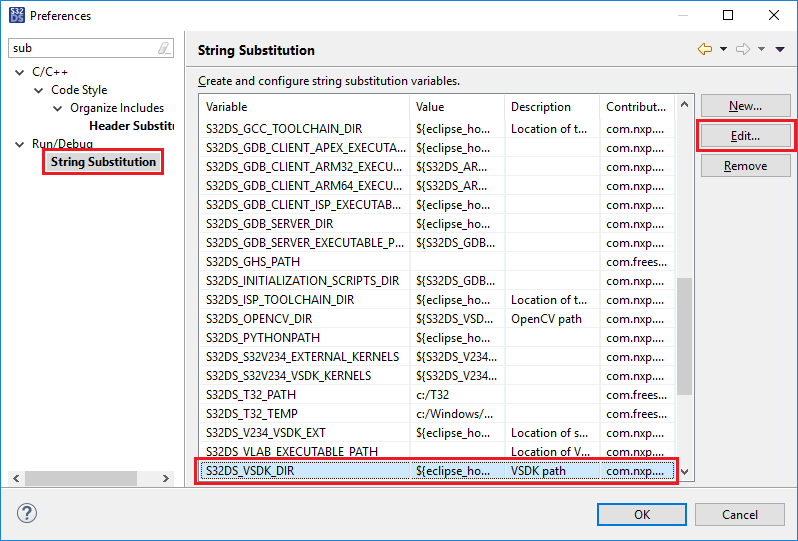Click the S32DS icon in title bar

[16, 15]
